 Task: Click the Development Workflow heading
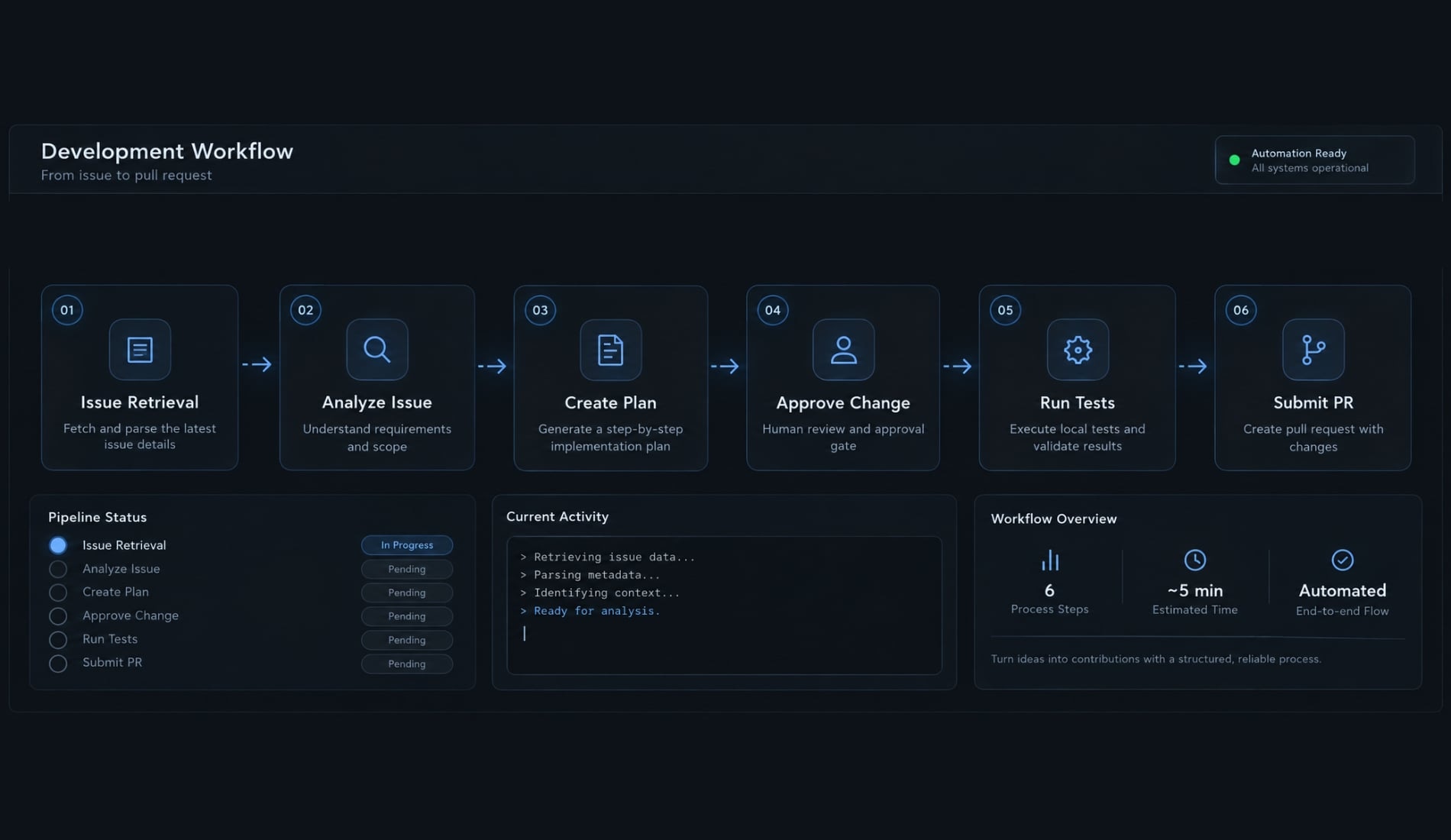click(x=167, y=151)
